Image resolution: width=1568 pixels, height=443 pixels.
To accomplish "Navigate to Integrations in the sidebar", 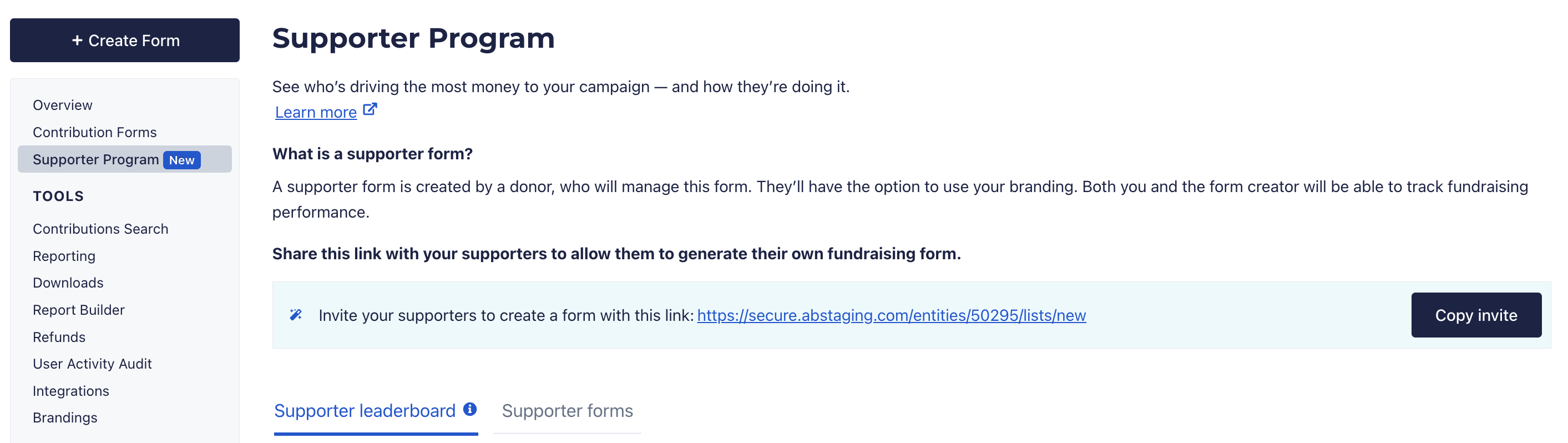I will coord(70,391).
